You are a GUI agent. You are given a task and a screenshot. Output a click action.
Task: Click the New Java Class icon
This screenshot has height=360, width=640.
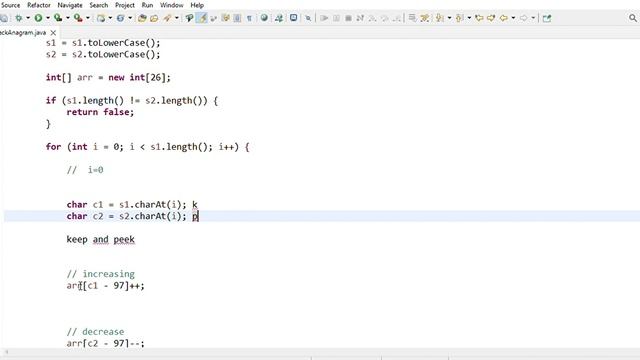pos(120,18)
